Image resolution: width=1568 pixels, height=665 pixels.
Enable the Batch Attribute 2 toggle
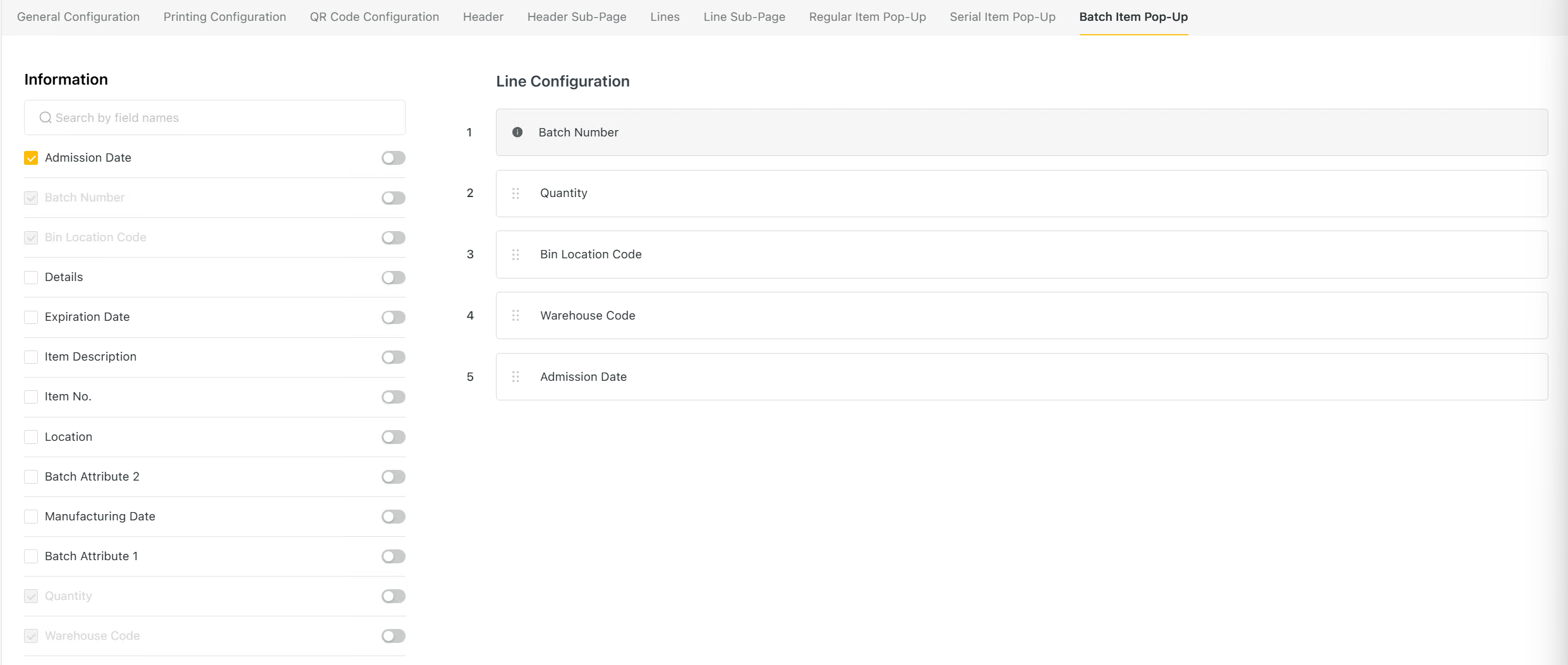[393, 477]
